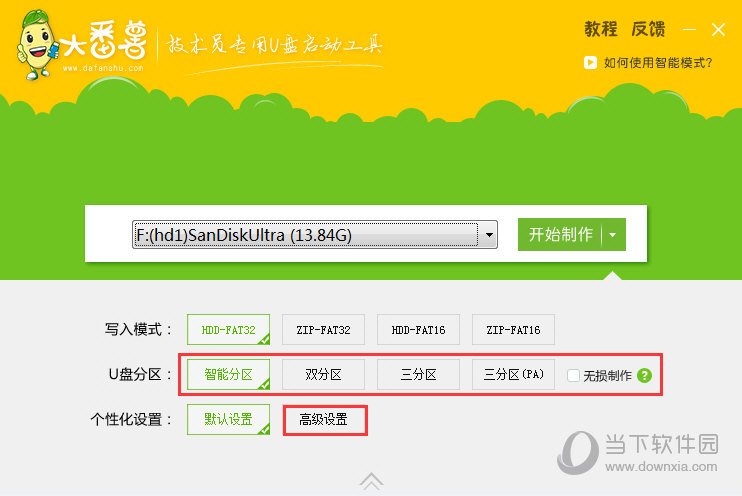This screenshot has height=496, width=742.
Task: Open the USB drive selection dropdown
Action: click(x=315, y=234)
